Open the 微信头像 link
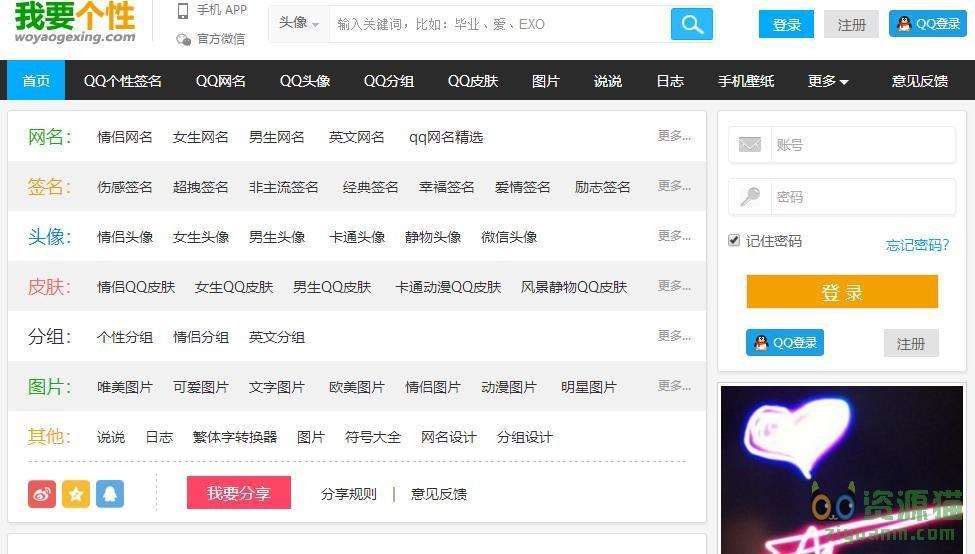 click(509, 237)
